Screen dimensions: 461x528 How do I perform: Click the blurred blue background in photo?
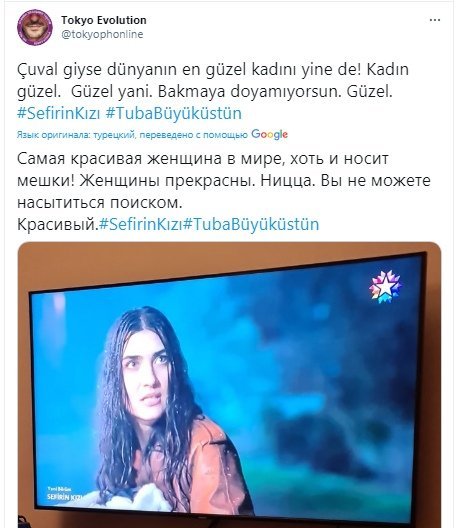point(320,370)
